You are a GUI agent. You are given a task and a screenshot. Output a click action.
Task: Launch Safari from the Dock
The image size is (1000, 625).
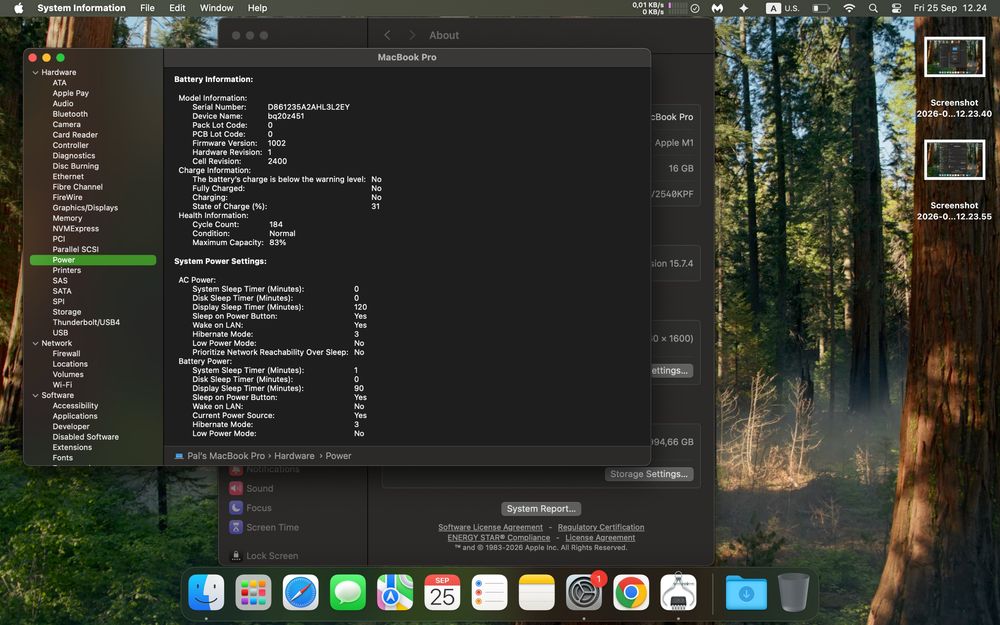300,592
